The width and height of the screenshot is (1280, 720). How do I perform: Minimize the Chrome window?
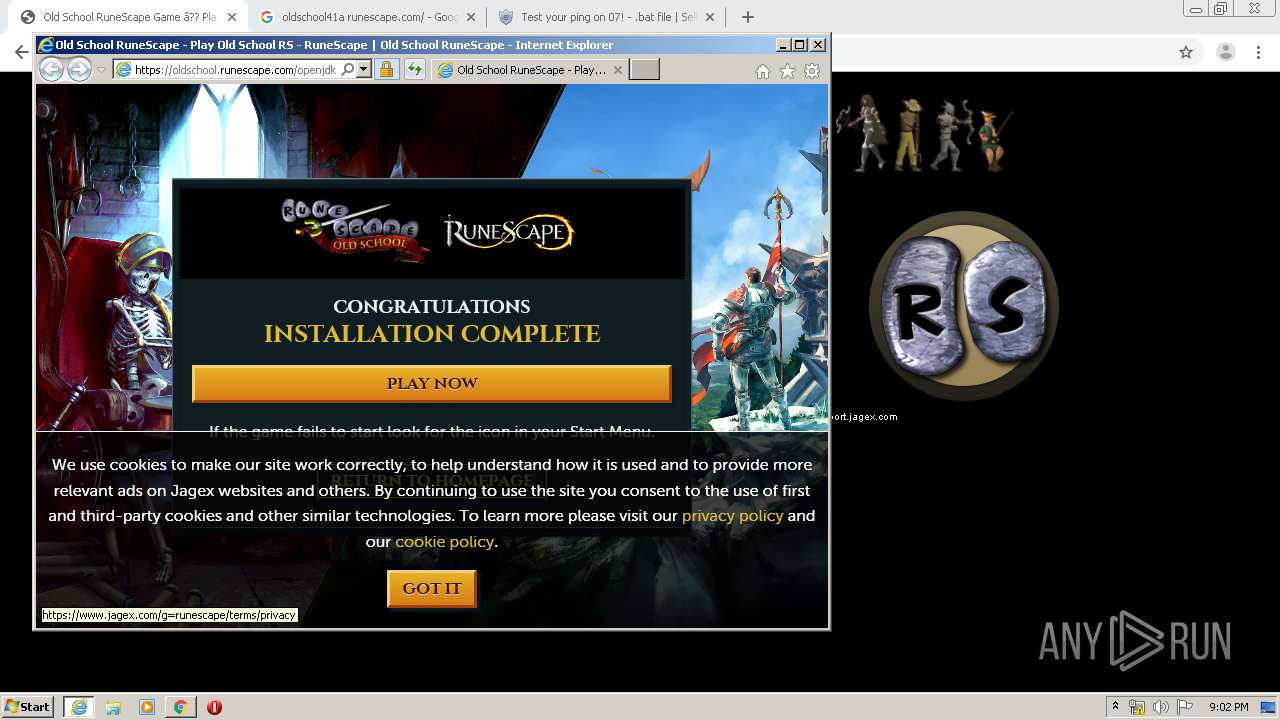[x=1196, y=9]
